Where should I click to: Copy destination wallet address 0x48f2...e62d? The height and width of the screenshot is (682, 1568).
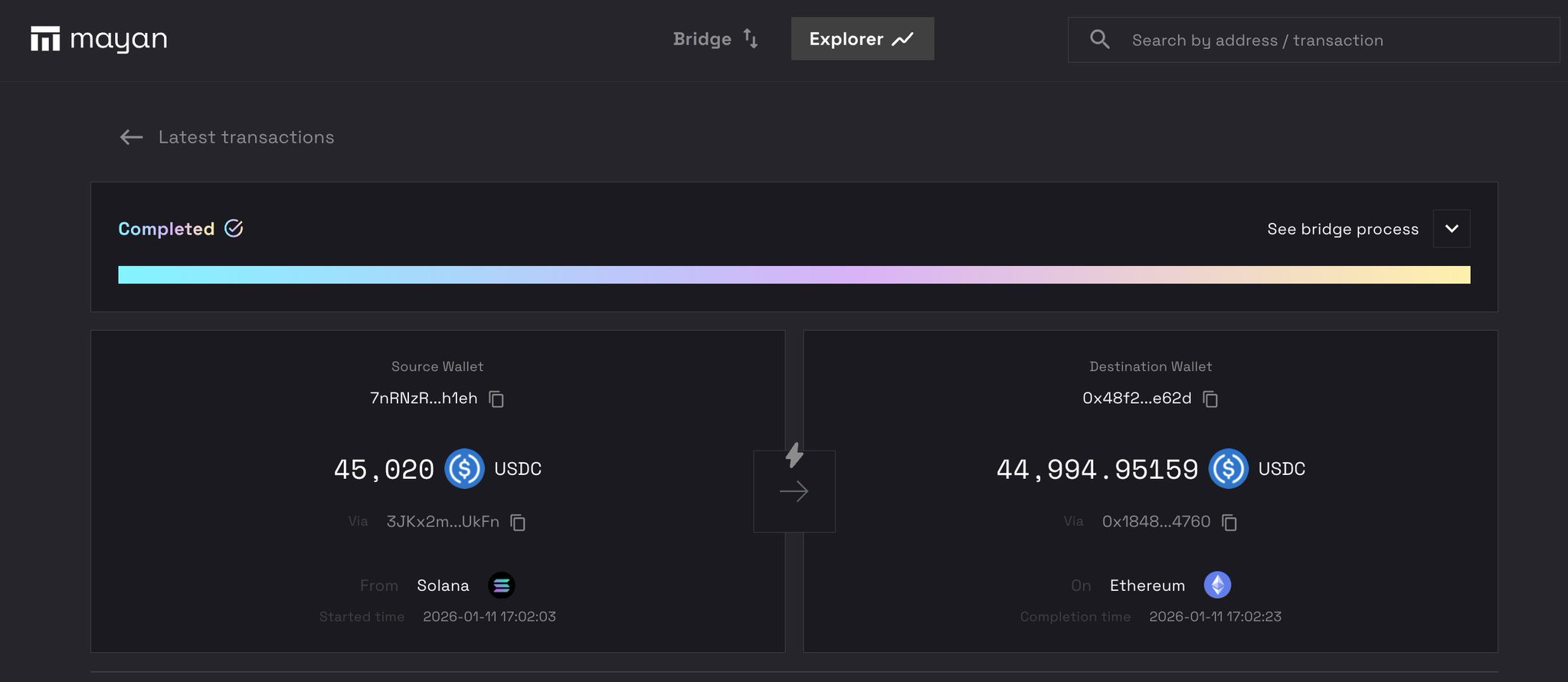(1210, 399)
